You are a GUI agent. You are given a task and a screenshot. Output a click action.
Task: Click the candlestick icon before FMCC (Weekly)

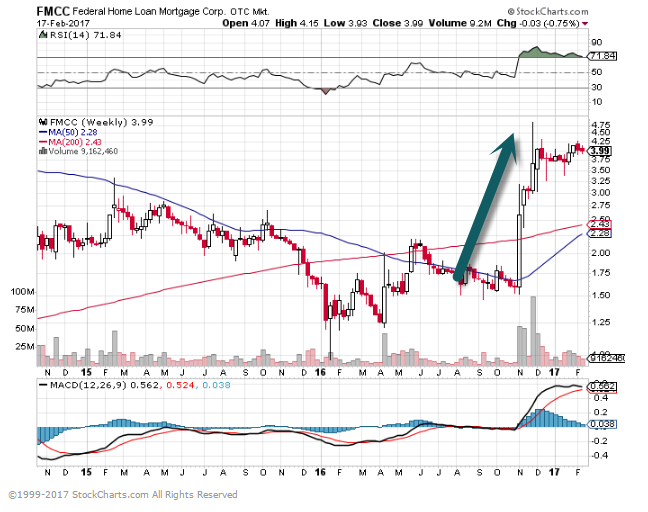tap(43, 122)
